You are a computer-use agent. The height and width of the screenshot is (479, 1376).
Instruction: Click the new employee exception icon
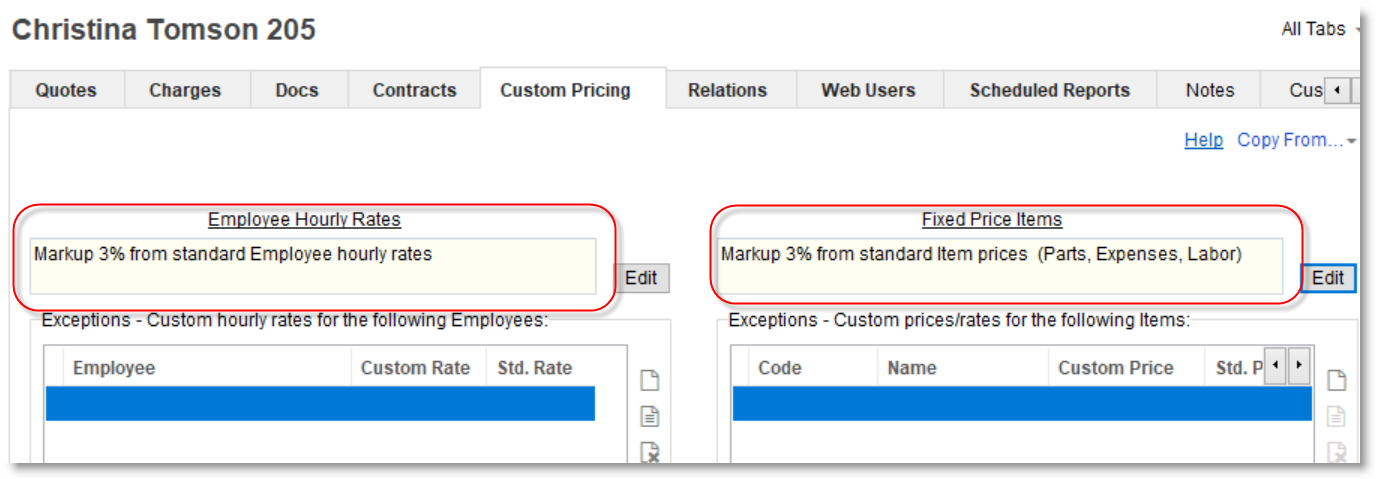(x=650, y=380)
